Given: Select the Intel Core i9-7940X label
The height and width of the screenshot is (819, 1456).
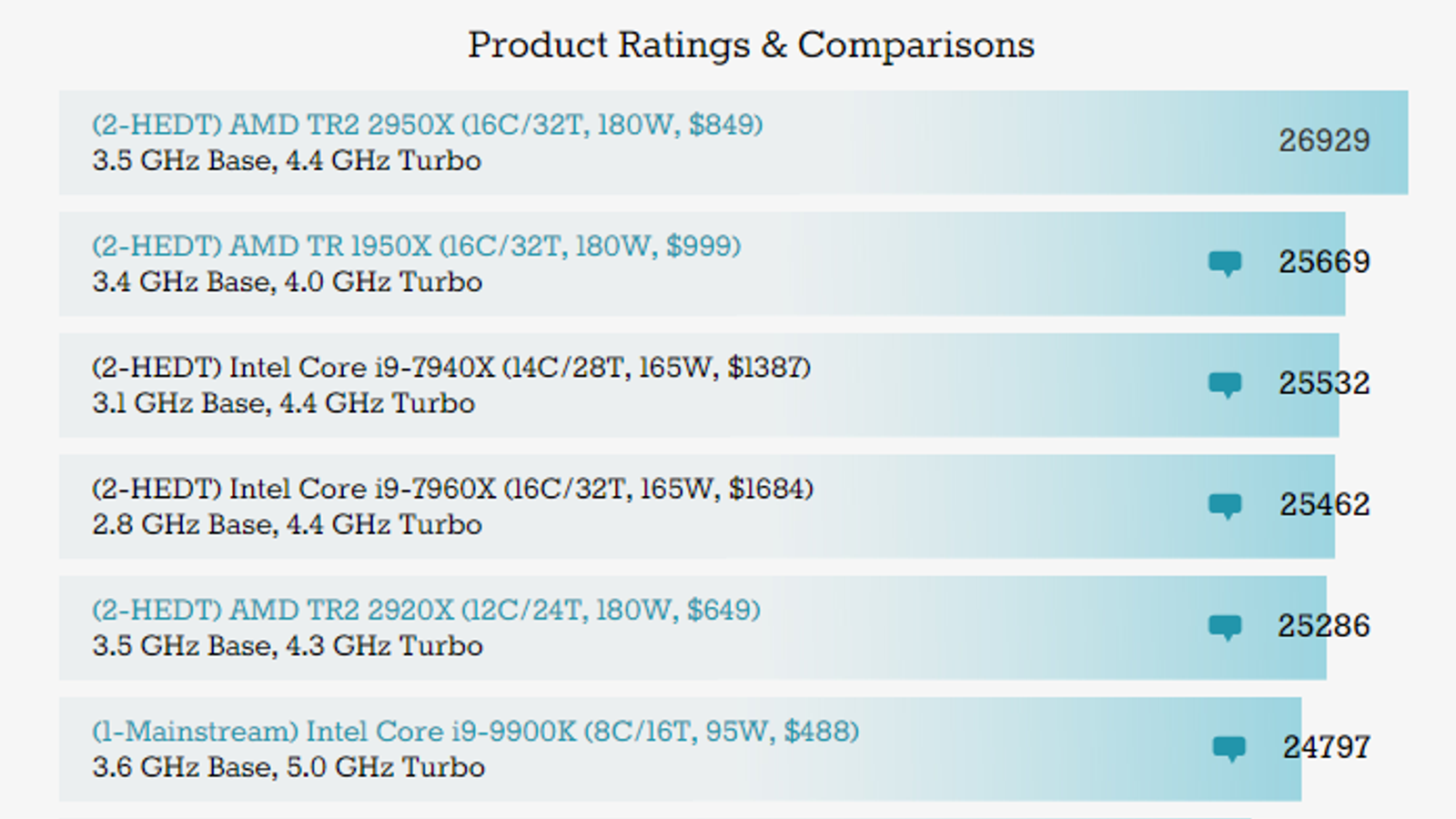Looking at the screenshot, I should coord(450,368).
